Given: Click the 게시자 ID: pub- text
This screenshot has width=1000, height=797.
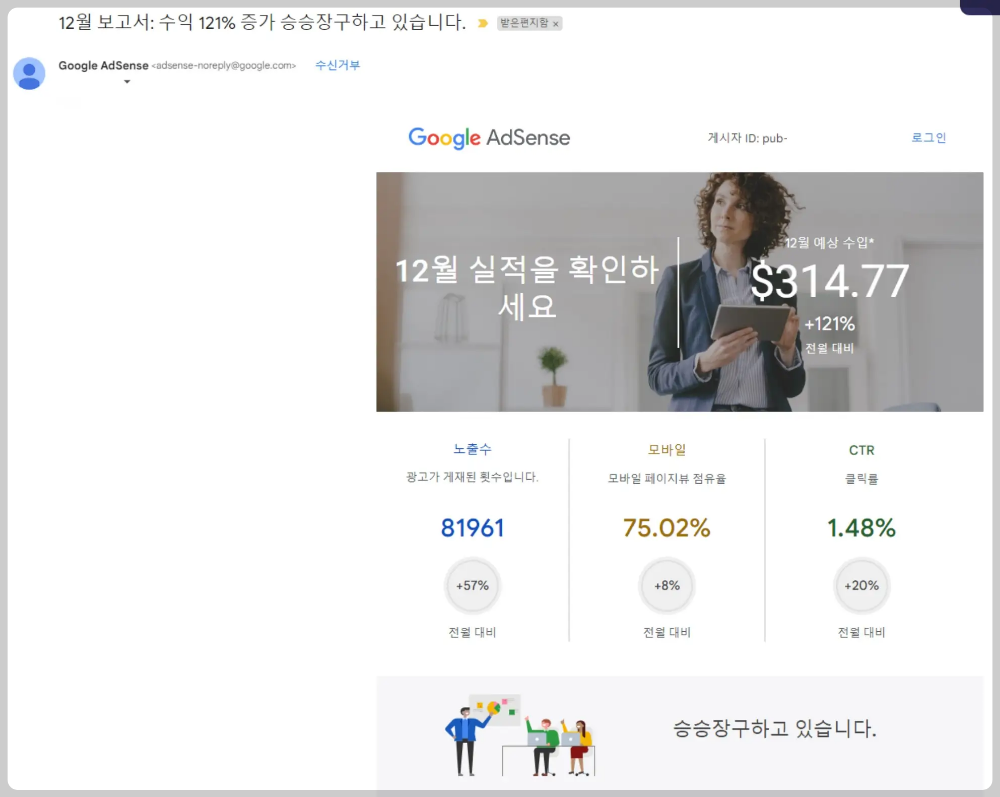Looking at the screenshot, I should tap(747, 138).
